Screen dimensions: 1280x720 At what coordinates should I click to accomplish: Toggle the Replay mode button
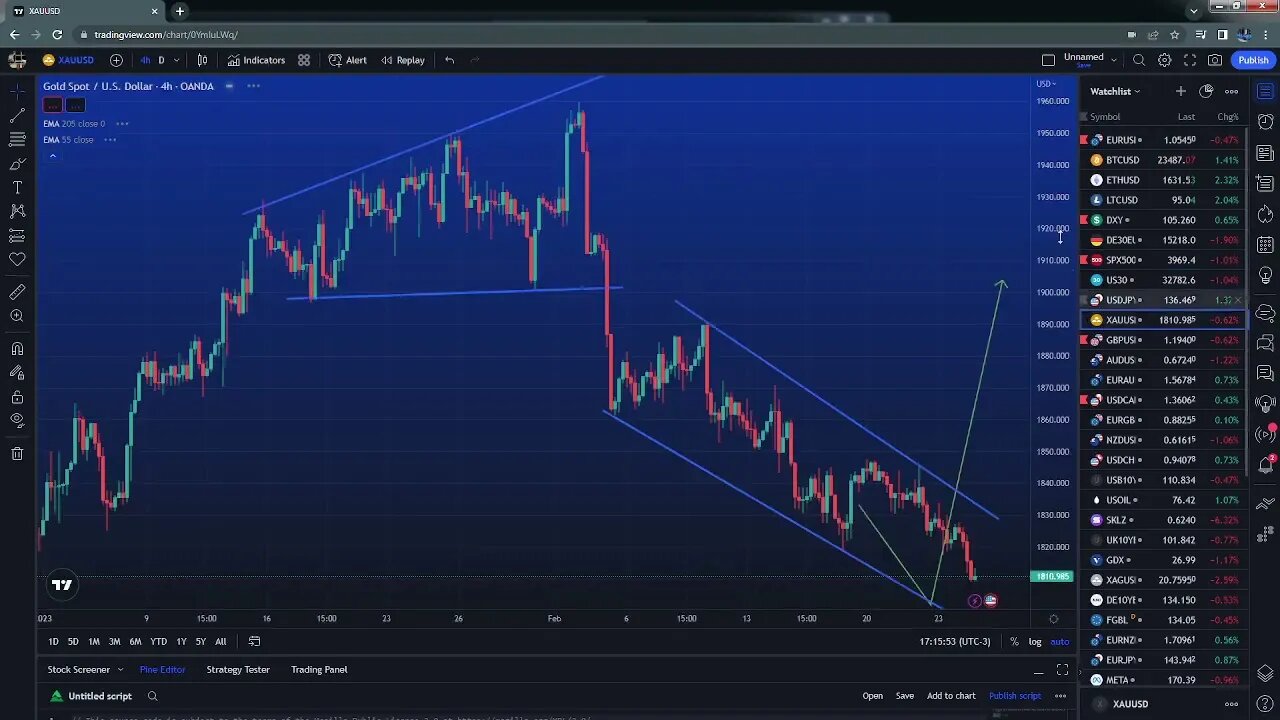[x=403, y=60]
